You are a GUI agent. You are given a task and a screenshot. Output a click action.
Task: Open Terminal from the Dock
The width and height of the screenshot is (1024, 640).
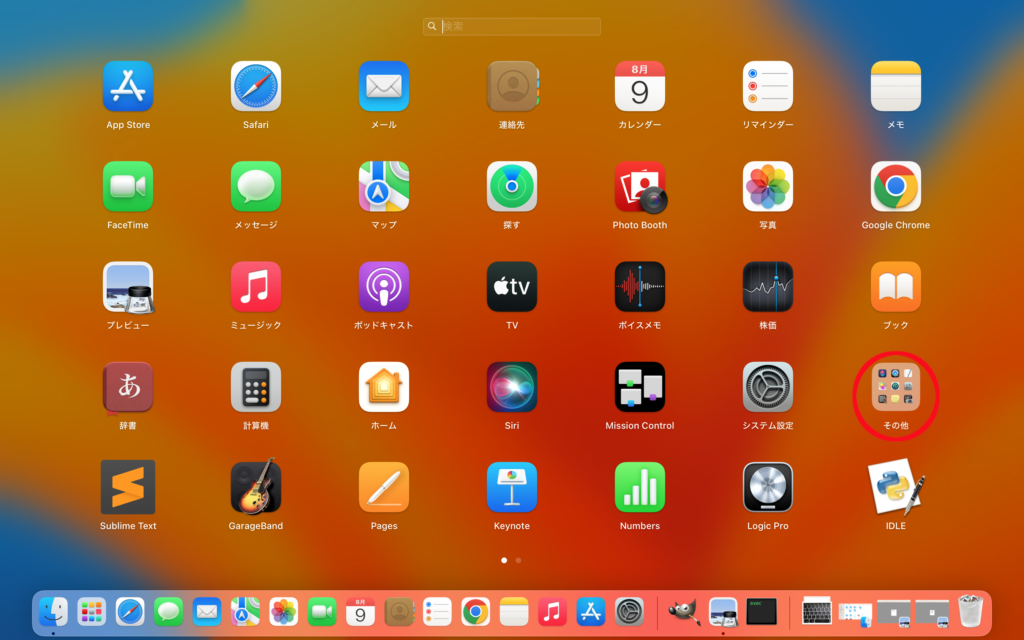pyautogui.click(x=761, y=612)
